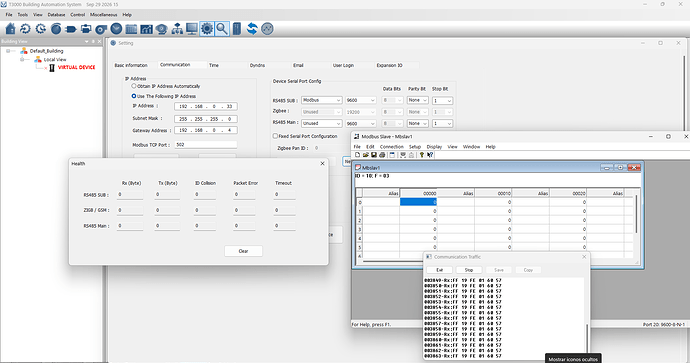Click Exit in Communication Traffic window

coord(440,270)
